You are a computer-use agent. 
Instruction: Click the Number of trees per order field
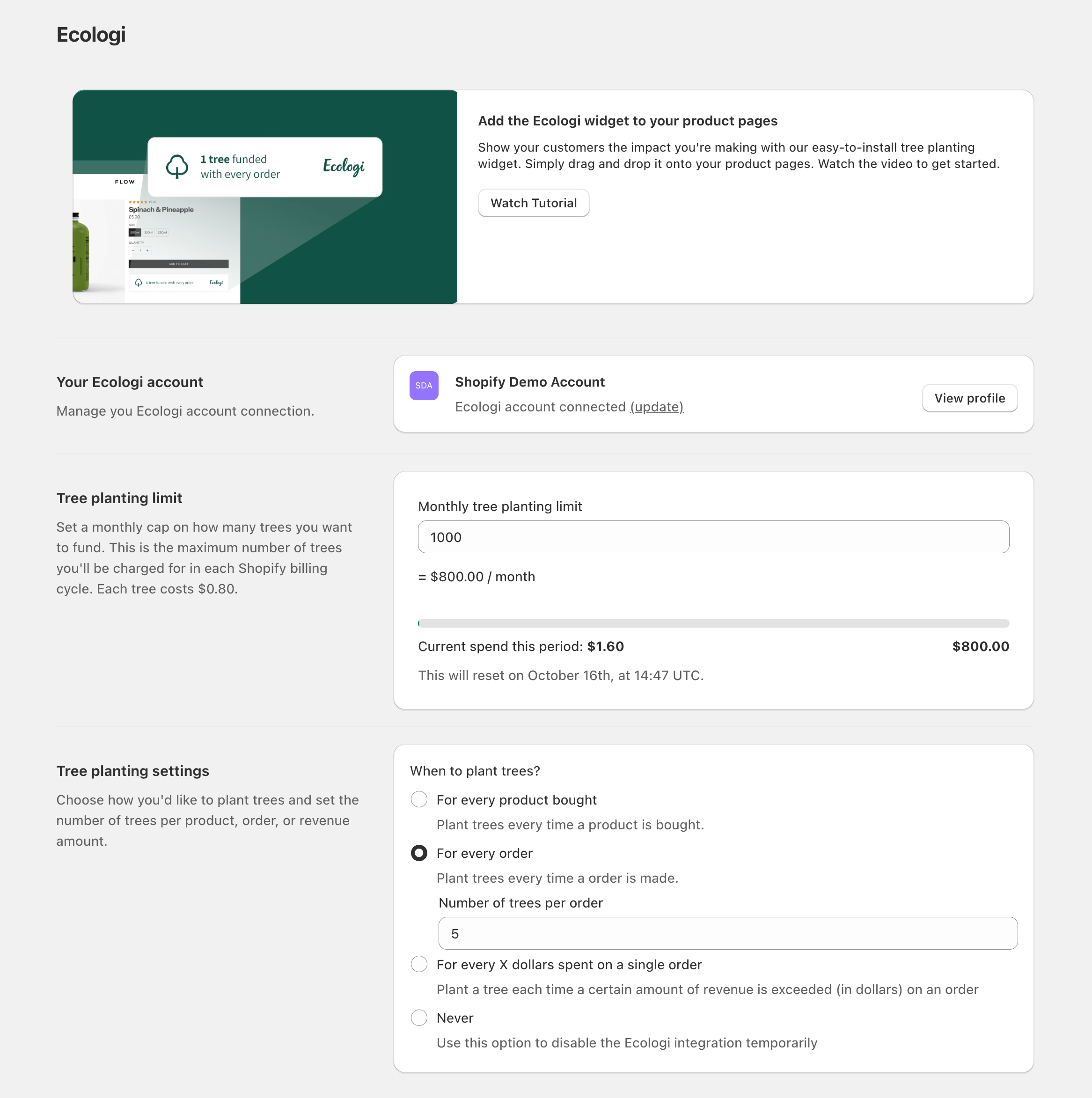coord(728,934)
